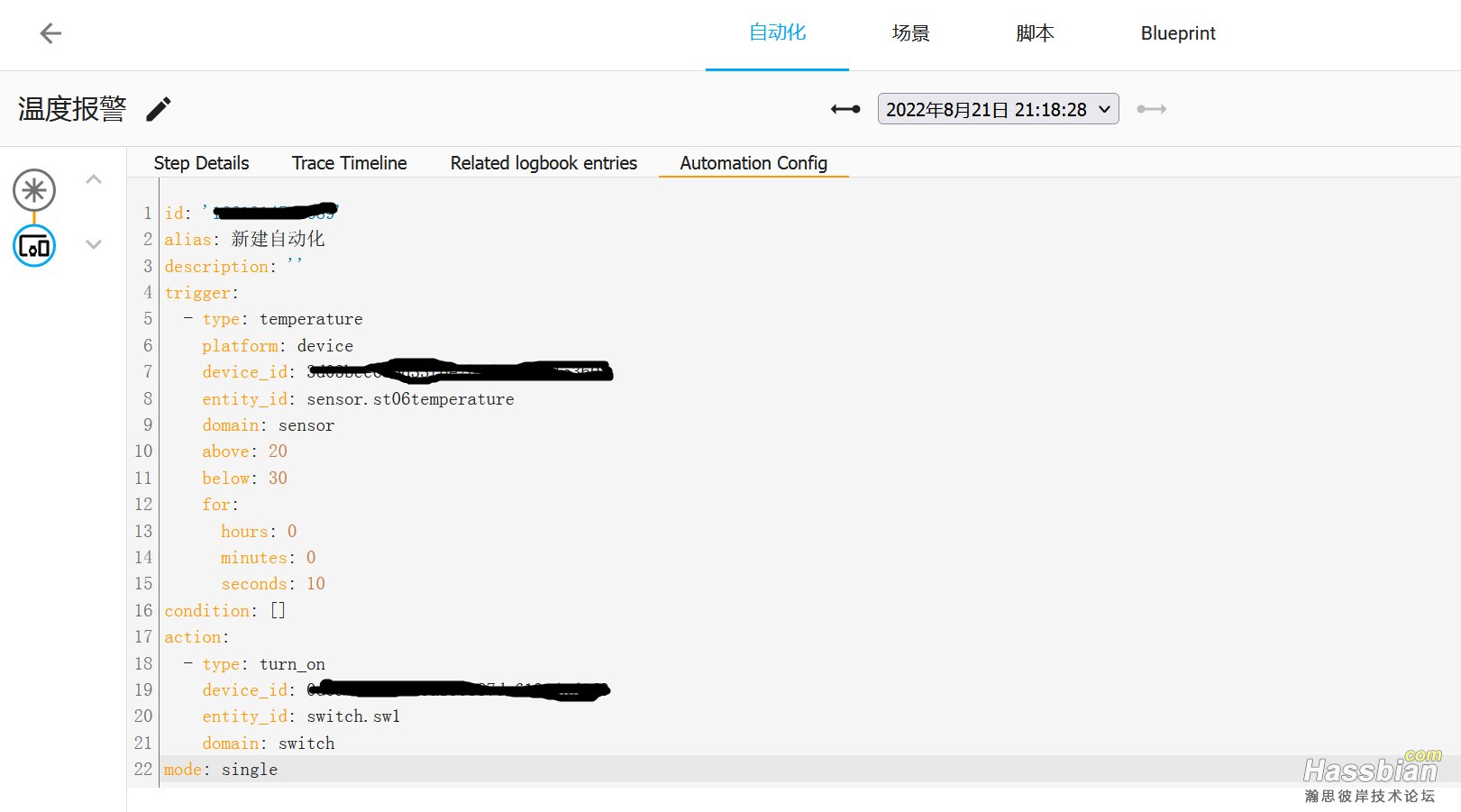
Task: Click the 'action:' line
Action: point(196,637)
